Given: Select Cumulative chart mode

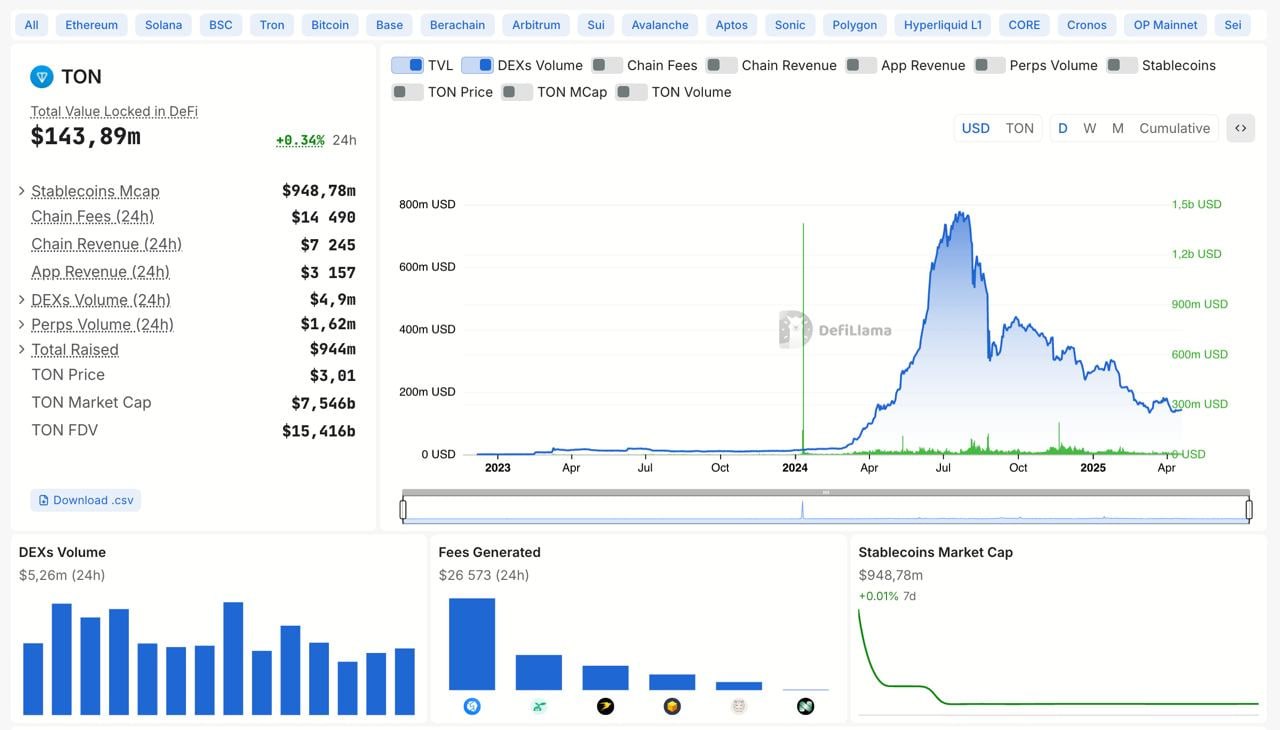Looking at the screenshot, I should pyautogui.click(x=1174, y=128).
